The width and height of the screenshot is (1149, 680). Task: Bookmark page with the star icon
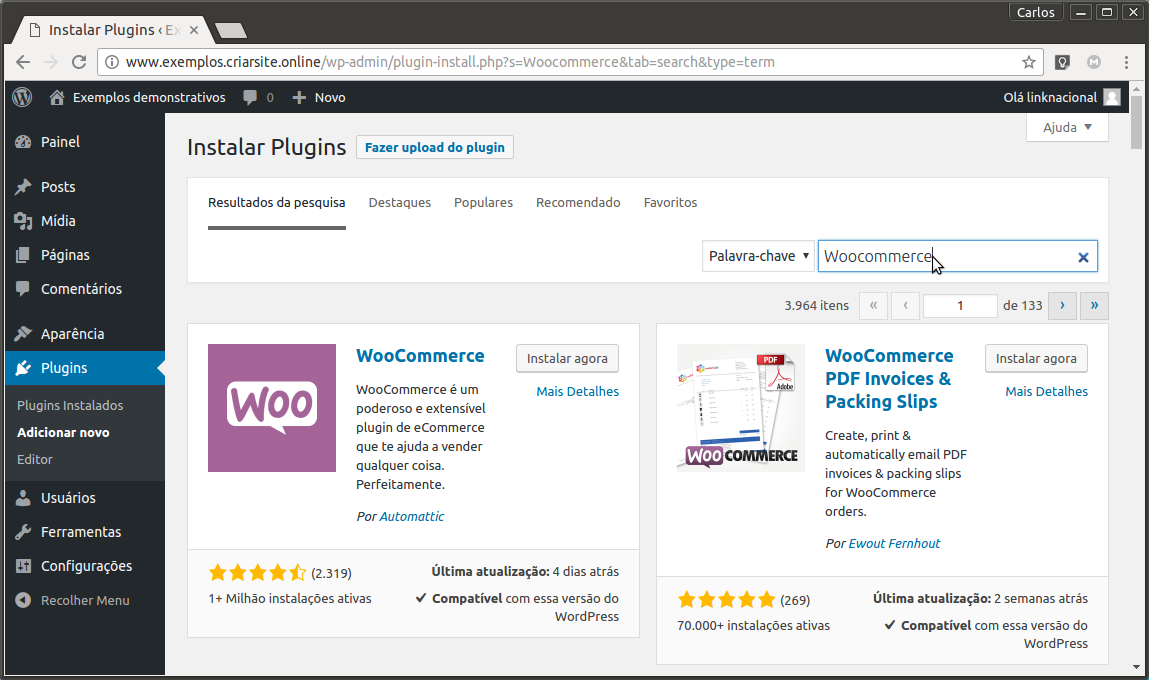point(1028,62)
